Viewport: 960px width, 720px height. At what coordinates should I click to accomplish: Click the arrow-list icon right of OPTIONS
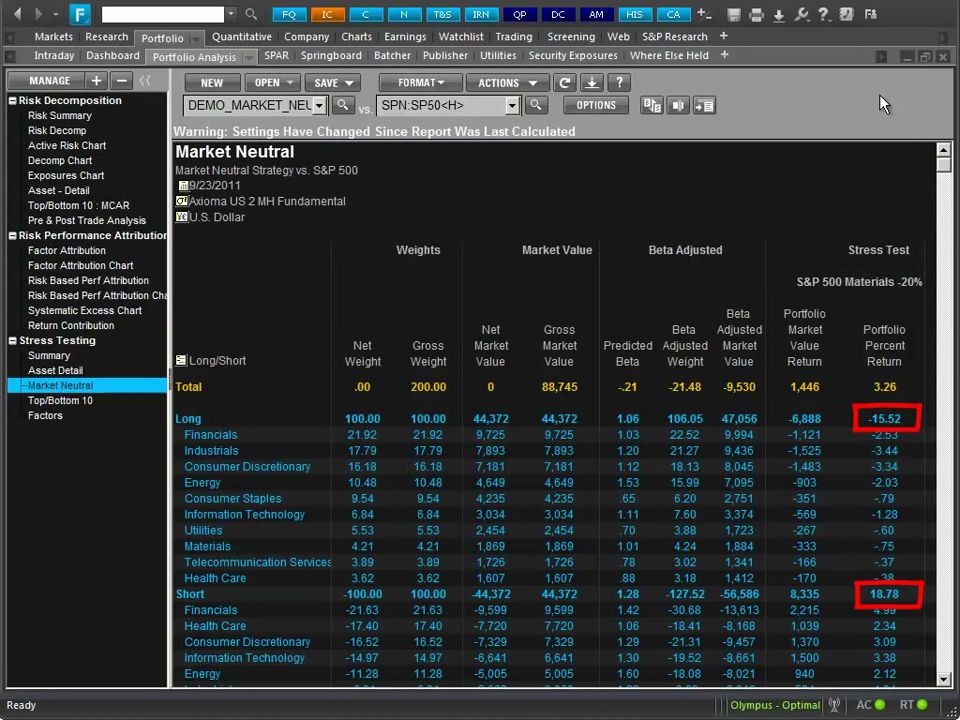tap(704, 105)
